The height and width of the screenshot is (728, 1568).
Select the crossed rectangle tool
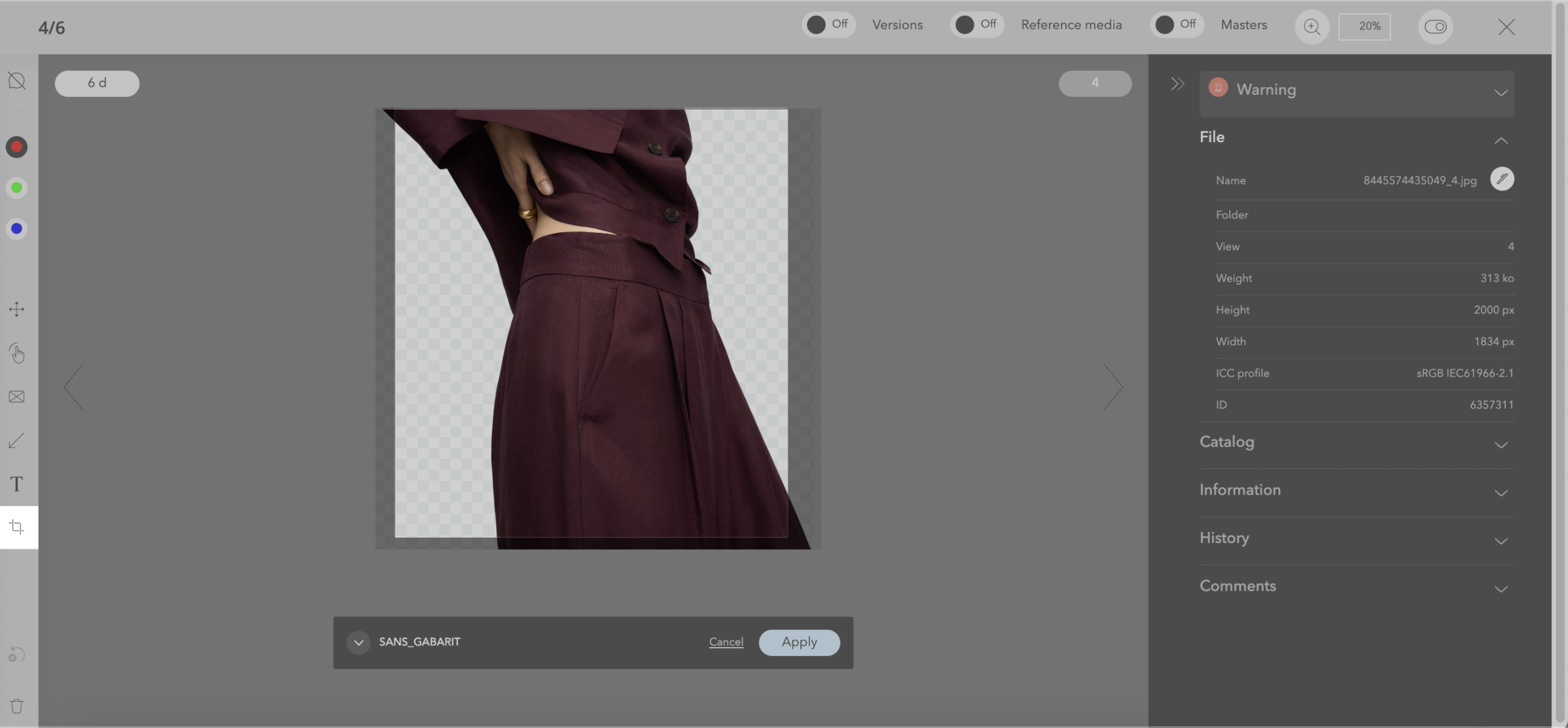point(17,397)
